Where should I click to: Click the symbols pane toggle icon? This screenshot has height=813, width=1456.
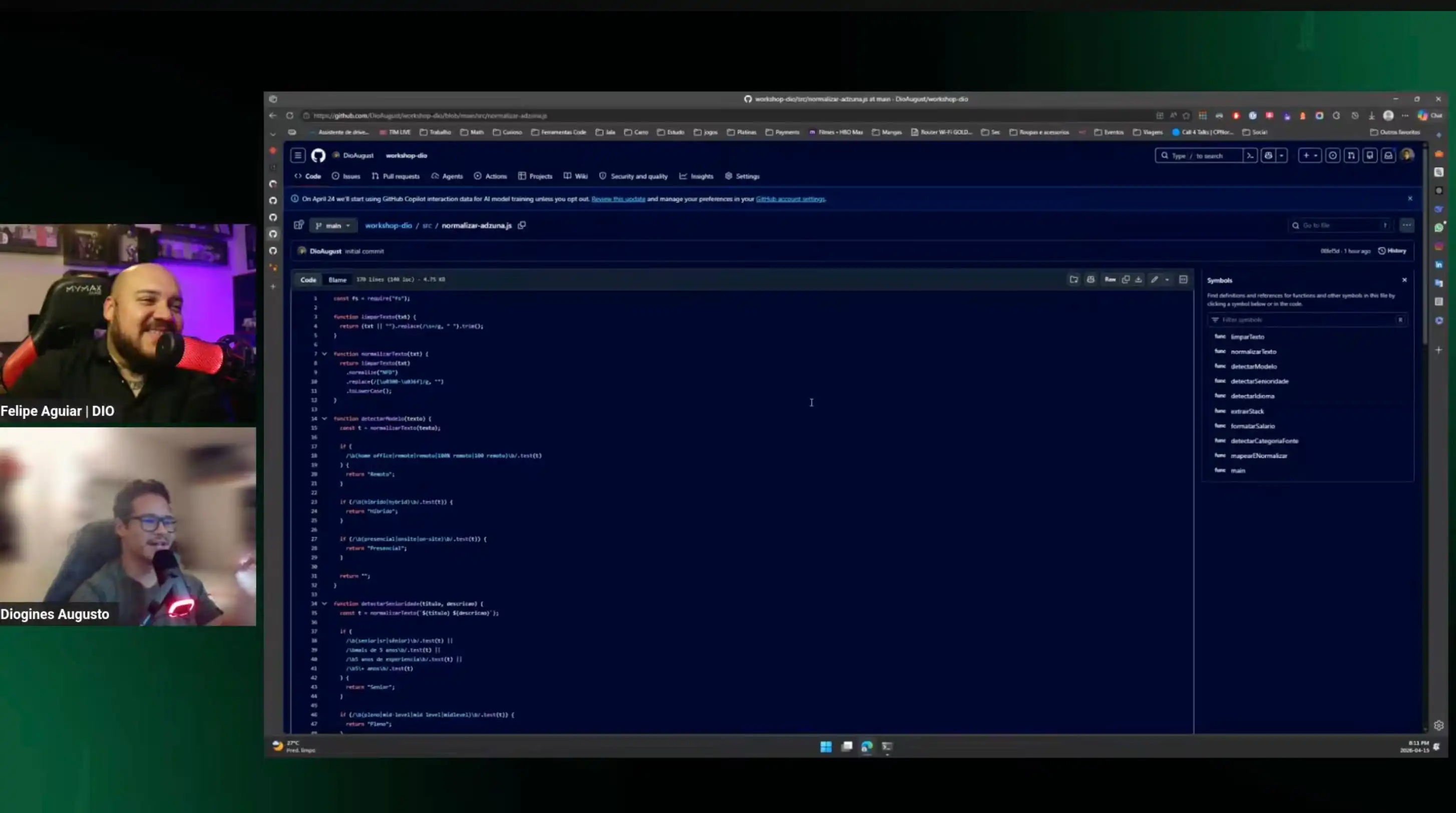click(1183, 280)
